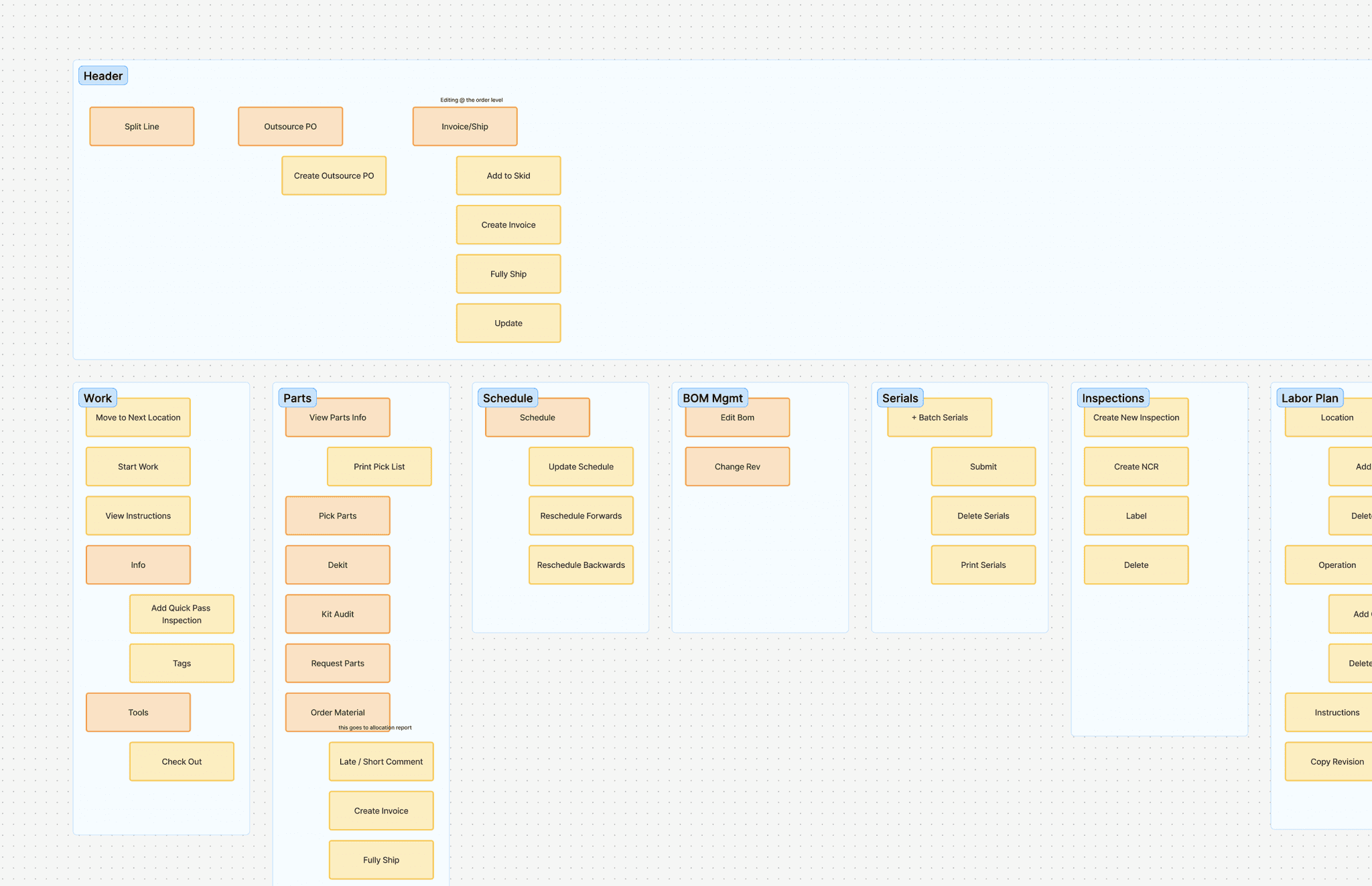Click the Labor Plan section label
This screenshot has width=1372, height=886.
click(x=1309, y=398)
